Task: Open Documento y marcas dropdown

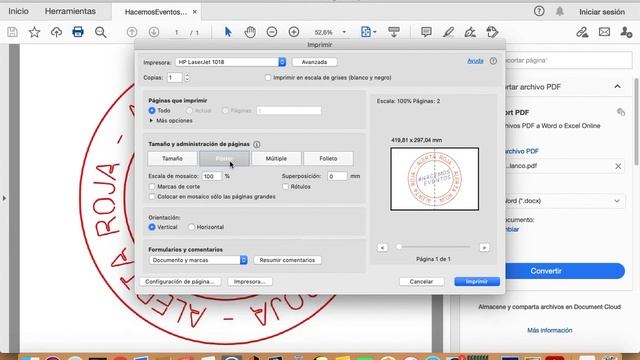Action: pos(198,260)
